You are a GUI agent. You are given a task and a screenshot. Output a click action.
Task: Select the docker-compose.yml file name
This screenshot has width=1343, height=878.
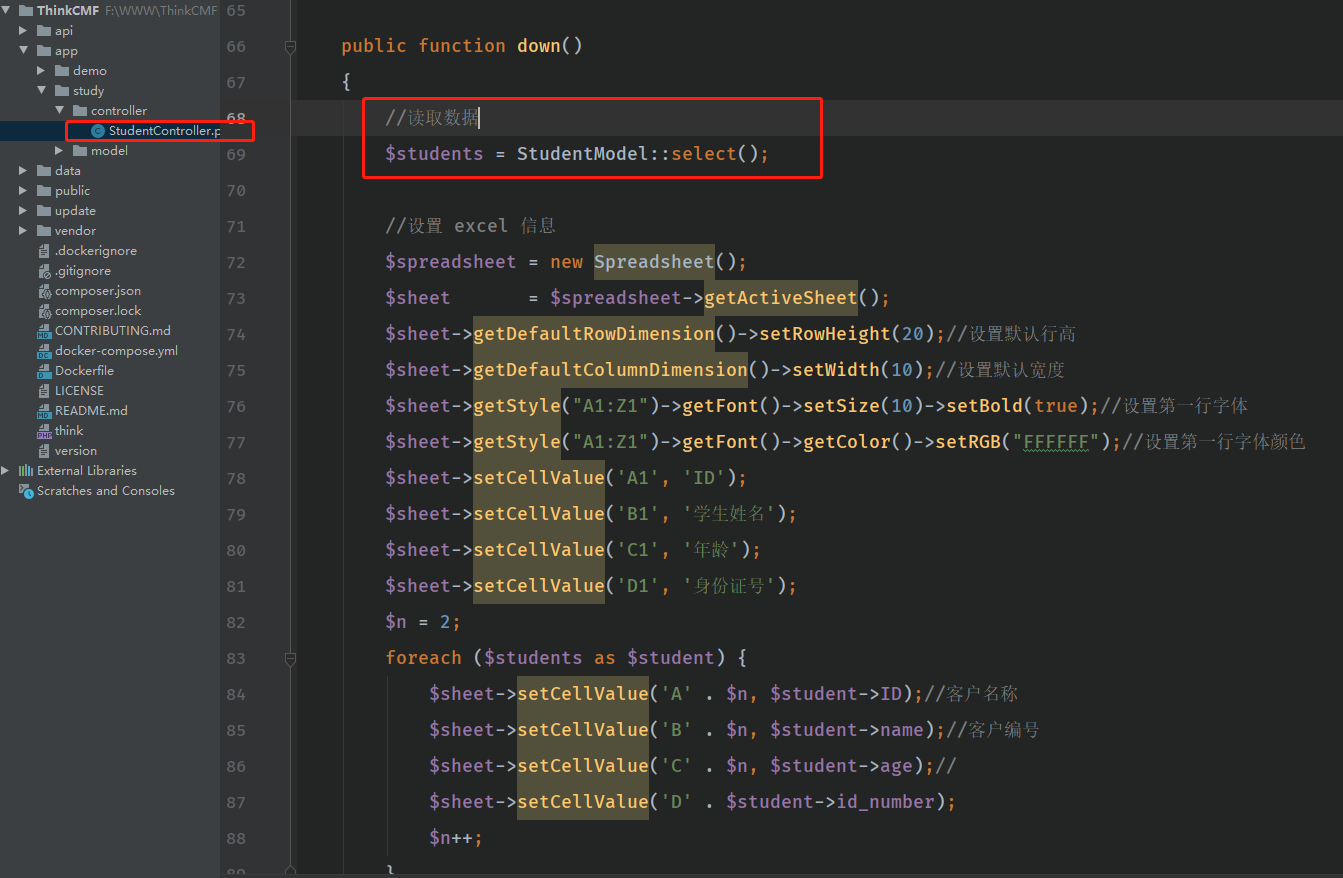(x=116, y=351)
